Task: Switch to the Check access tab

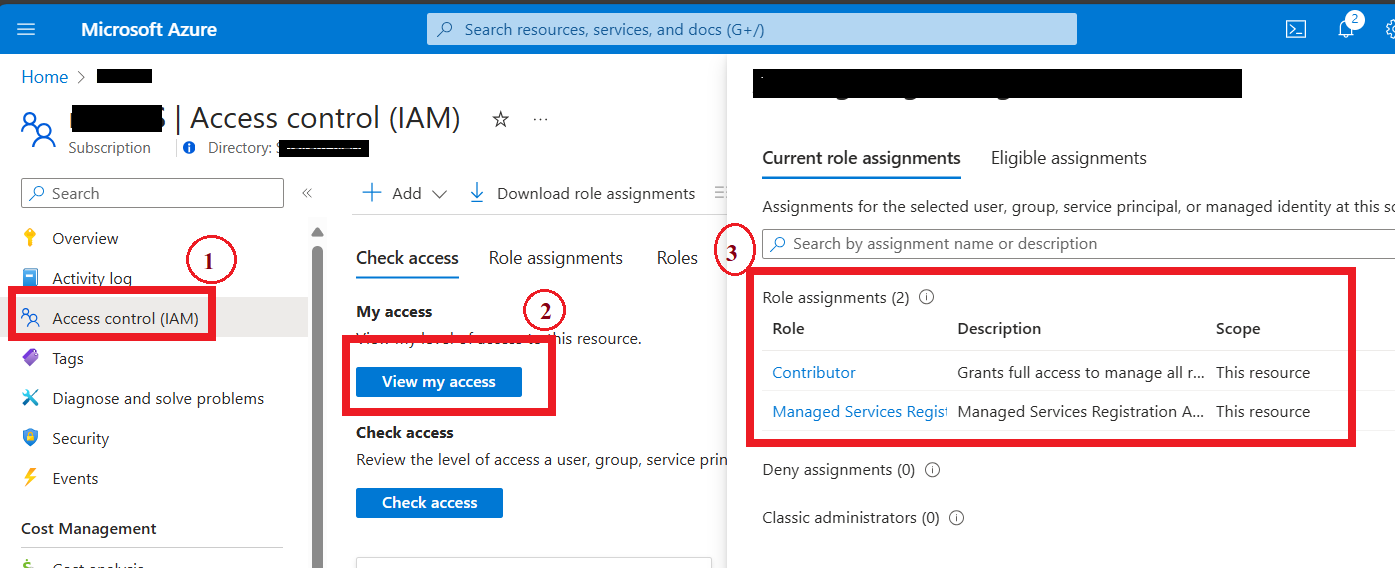Action: [x=407, y=258]
